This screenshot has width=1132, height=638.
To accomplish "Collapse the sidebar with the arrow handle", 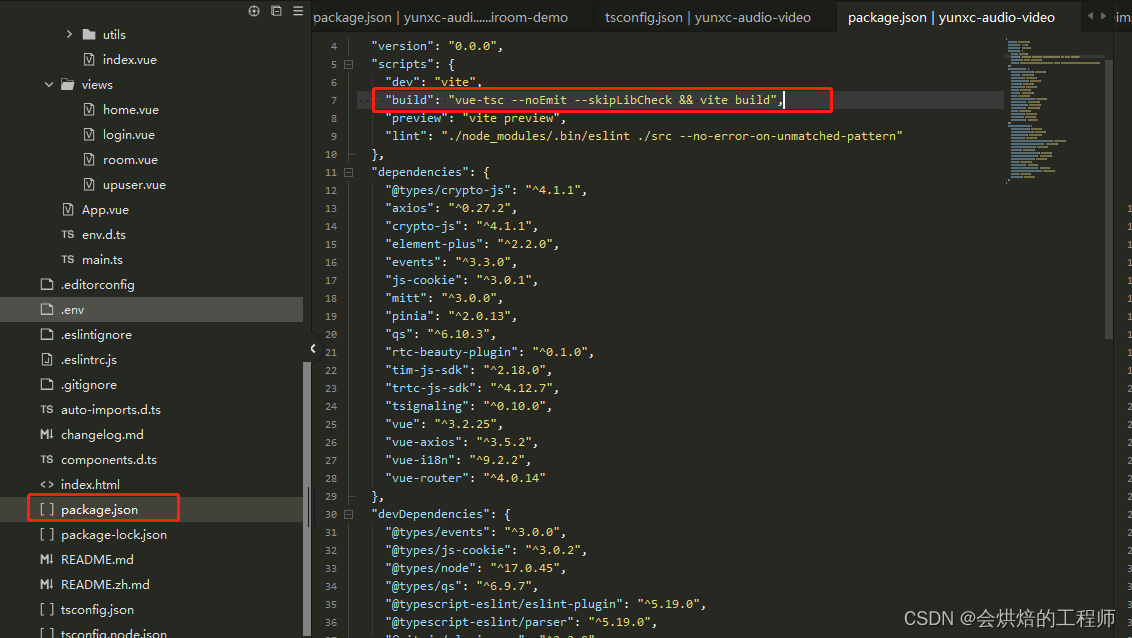I will (313, 349).
